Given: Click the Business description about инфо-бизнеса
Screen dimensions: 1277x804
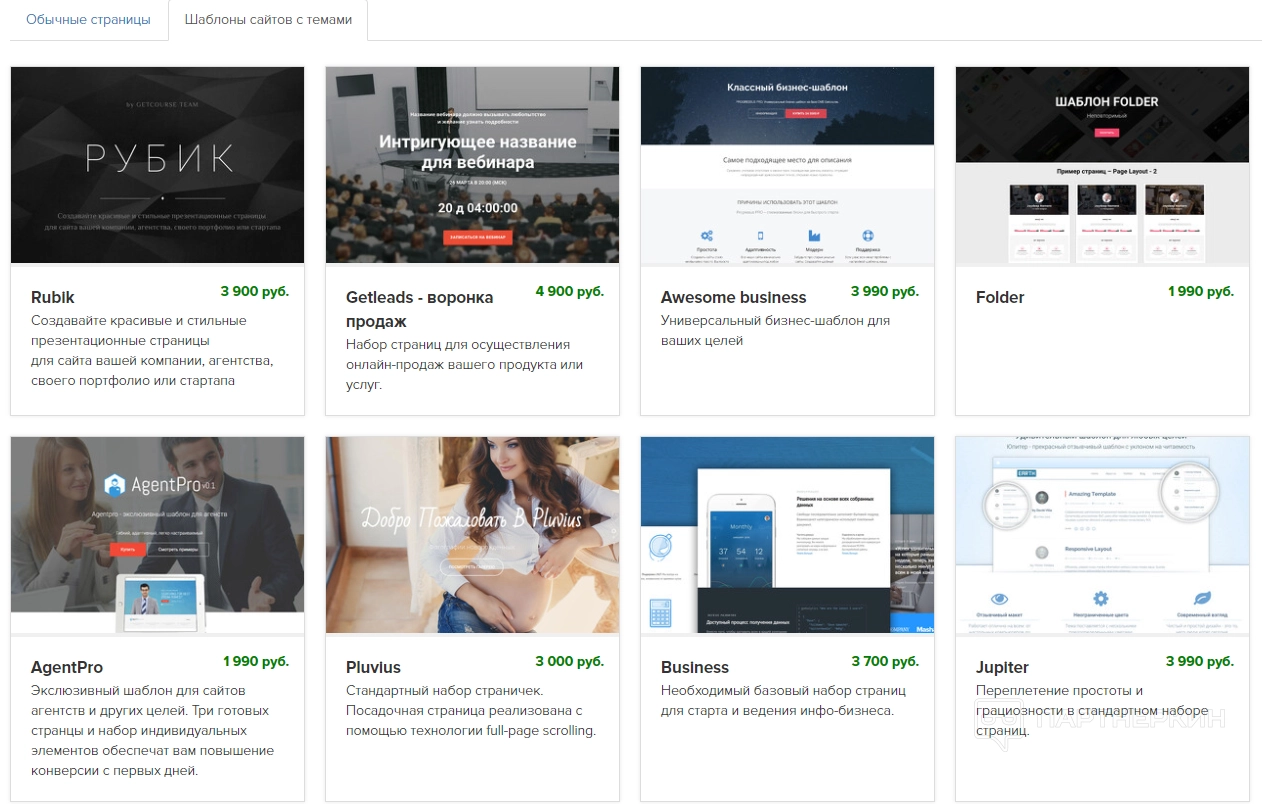Looking at the screenshot, I should (x=783, y=701).
